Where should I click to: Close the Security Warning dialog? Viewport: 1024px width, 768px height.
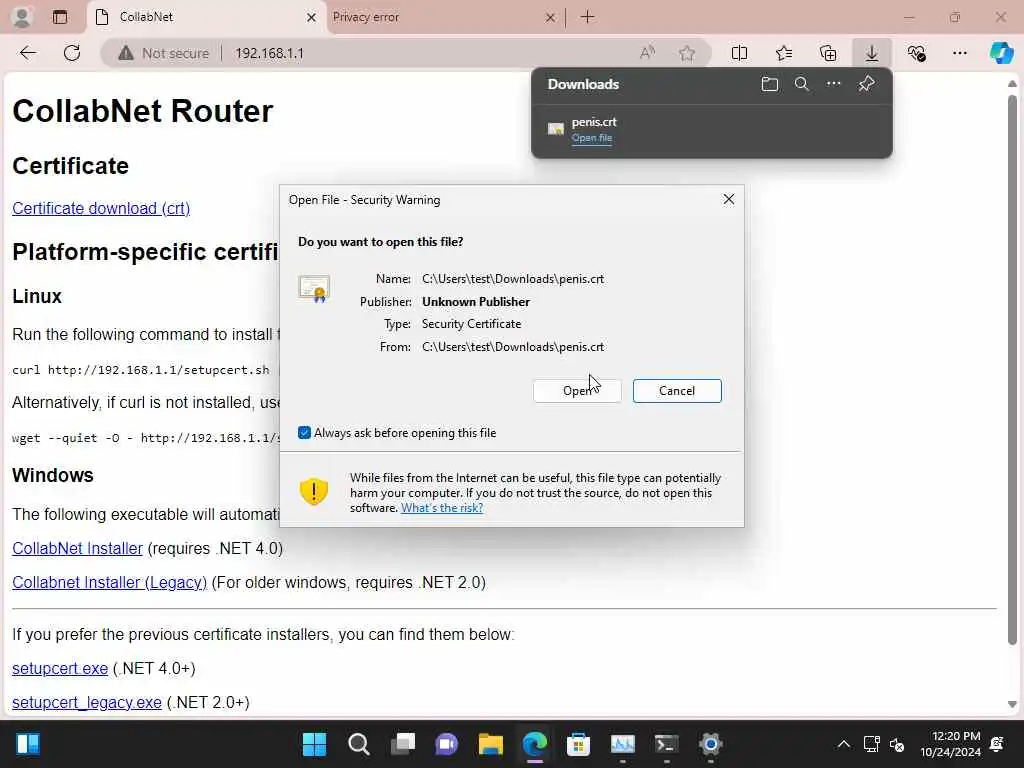[729, 199]
